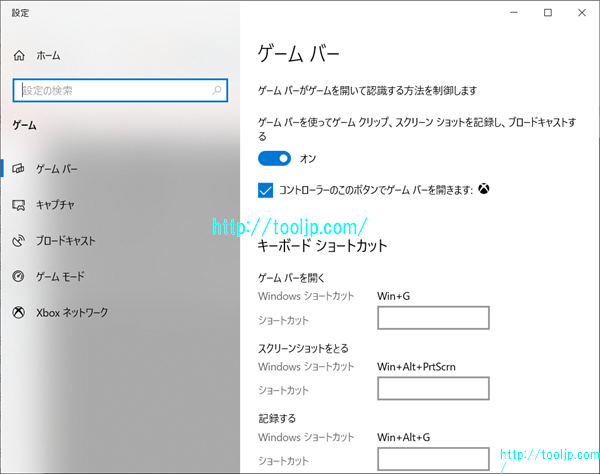Maximize the 設定 window

click(548, 13)
